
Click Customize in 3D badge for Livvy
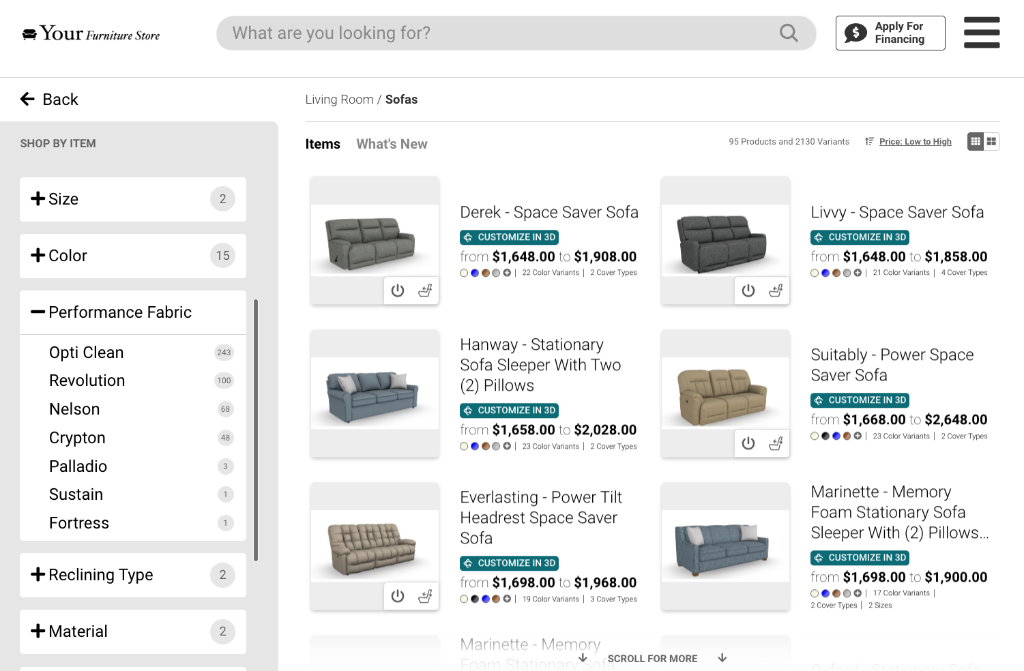coord(860,237)
